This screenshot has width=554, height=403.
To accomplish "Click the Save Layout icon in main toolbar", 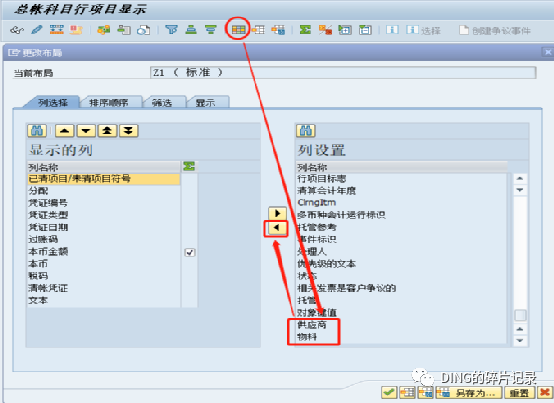I will [278, 30].
